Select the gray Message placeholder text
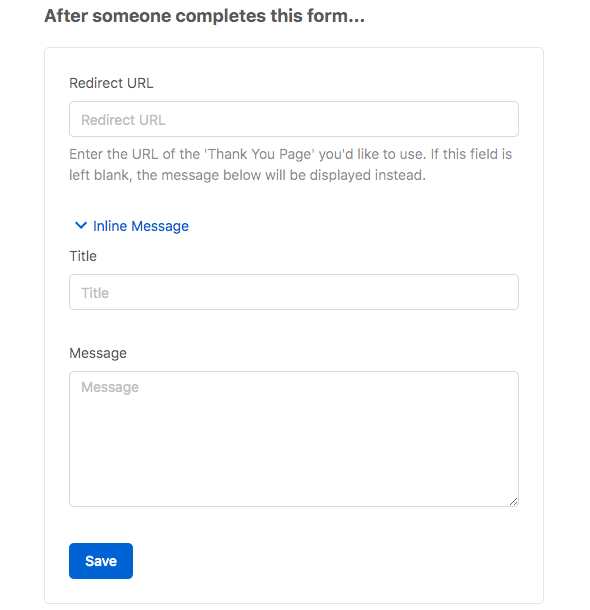The height and width of the screenshot is (610, 590). pyautogui.click(x=110, y=387)
